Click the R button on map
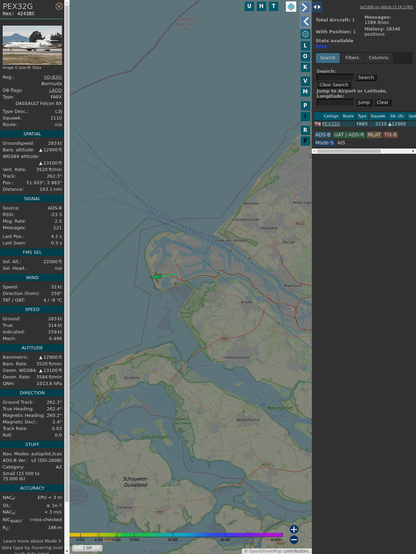 point(305,130)
